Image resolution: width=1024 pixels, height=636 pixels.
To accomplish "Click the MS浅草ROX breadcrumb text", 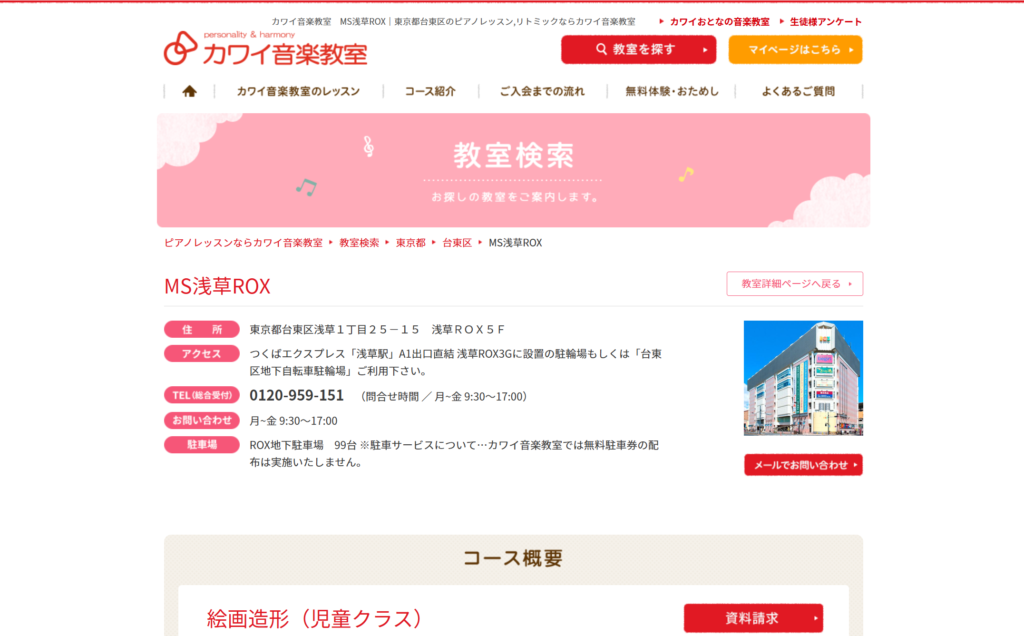I will tap(515, 243).
